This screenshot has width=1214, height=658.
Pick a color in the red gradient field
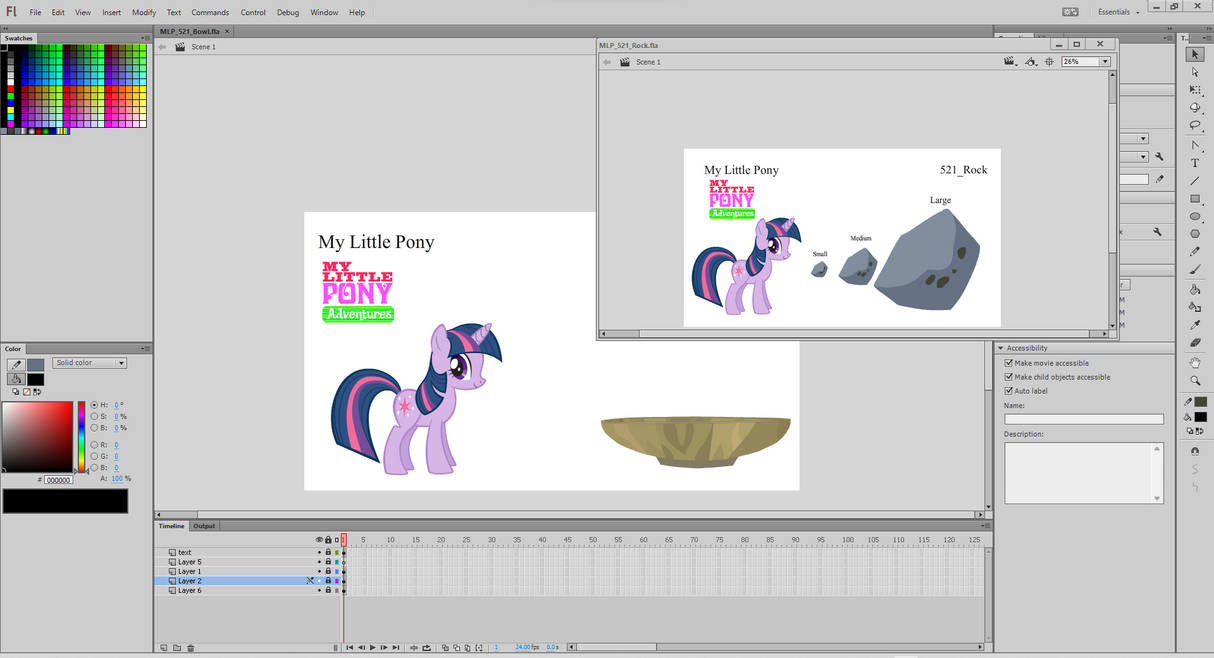click(37, 436)
